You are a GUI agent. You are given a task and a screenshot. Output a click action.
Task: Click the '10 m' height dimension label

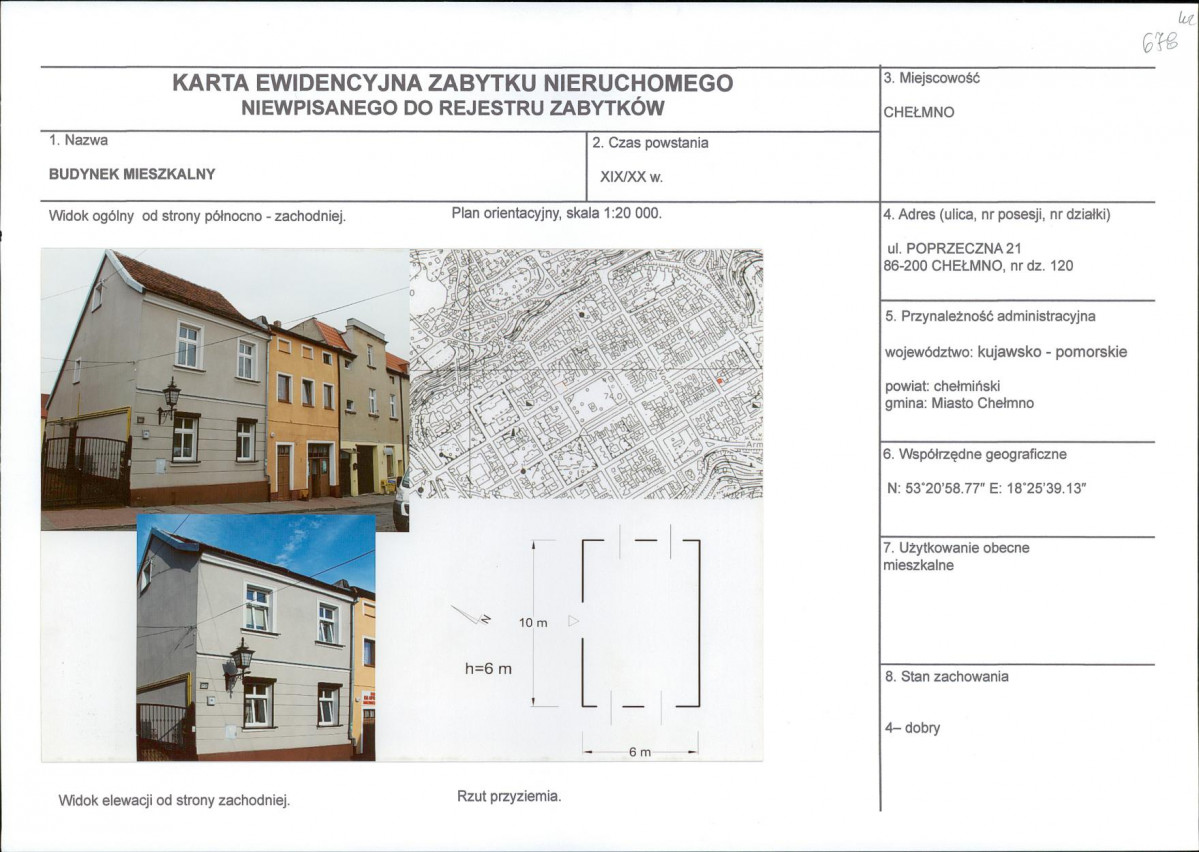[x=533, y=623]
